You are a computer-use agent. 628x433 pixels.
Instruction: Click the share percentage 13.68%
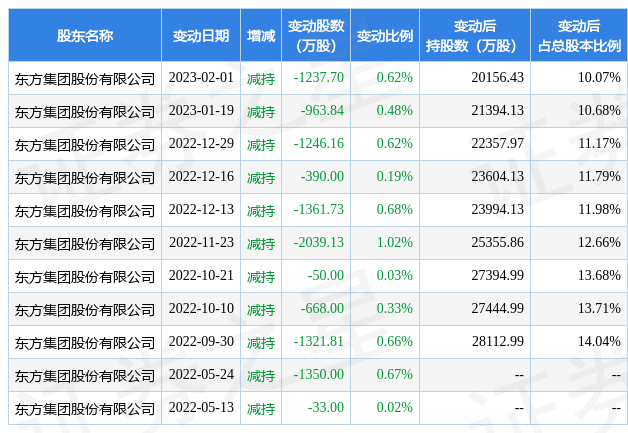pos(599,276)
